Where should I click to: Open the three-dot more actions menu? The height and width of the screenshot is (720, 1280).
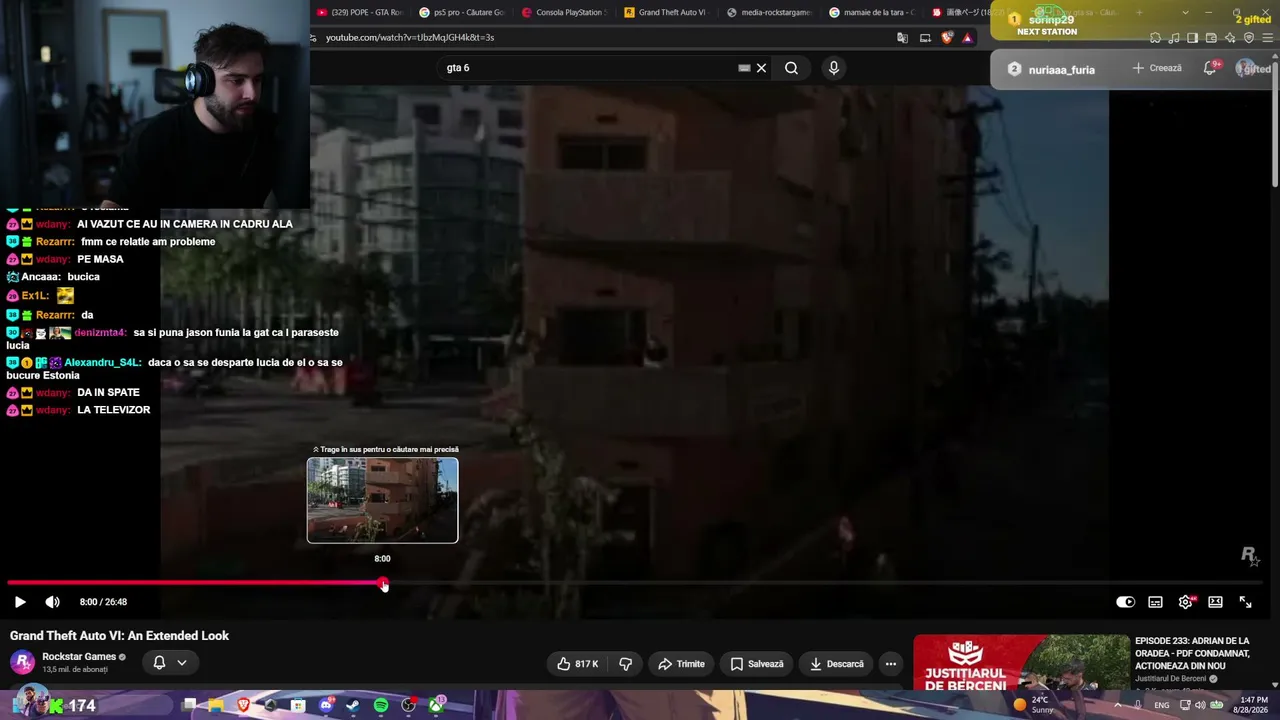pyautogui.click(x=890, y=664)
